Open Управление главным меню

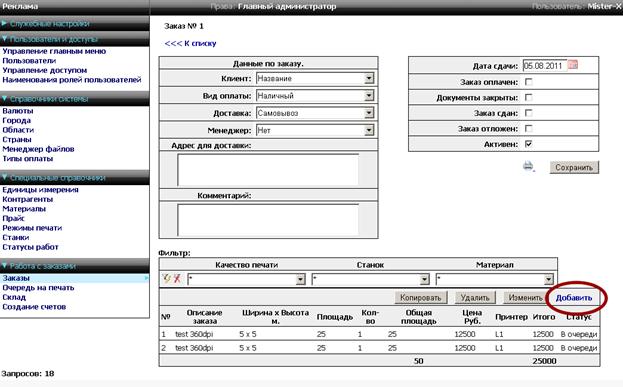click(54, 51)
